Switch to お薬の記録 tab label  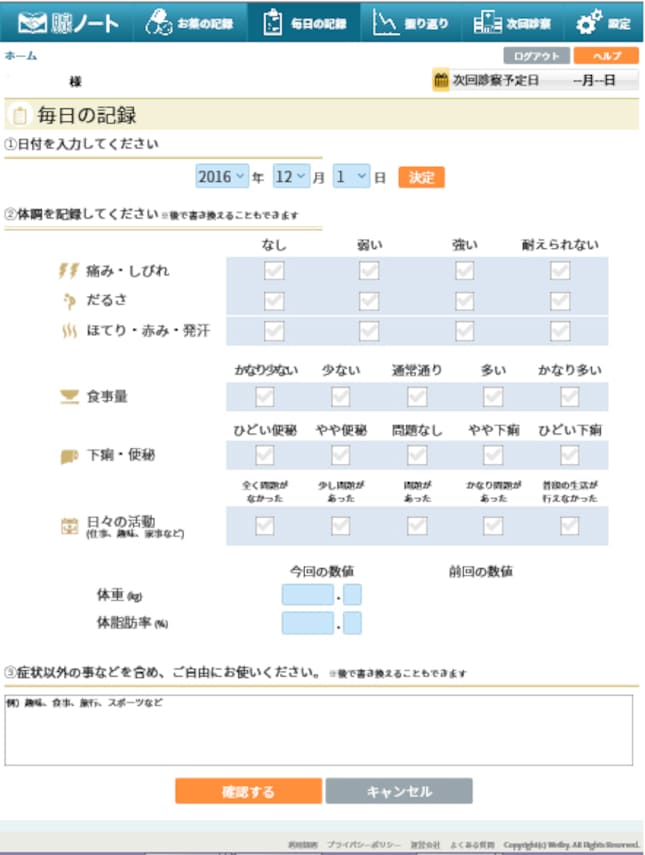click(205, 23)
